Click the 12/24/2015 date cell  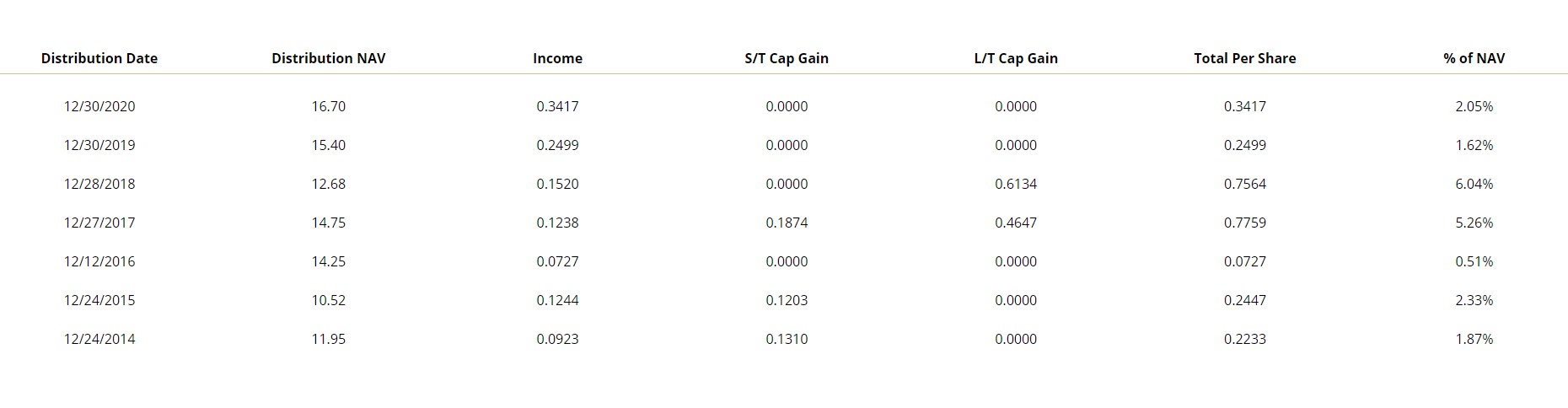click(99, 300)
